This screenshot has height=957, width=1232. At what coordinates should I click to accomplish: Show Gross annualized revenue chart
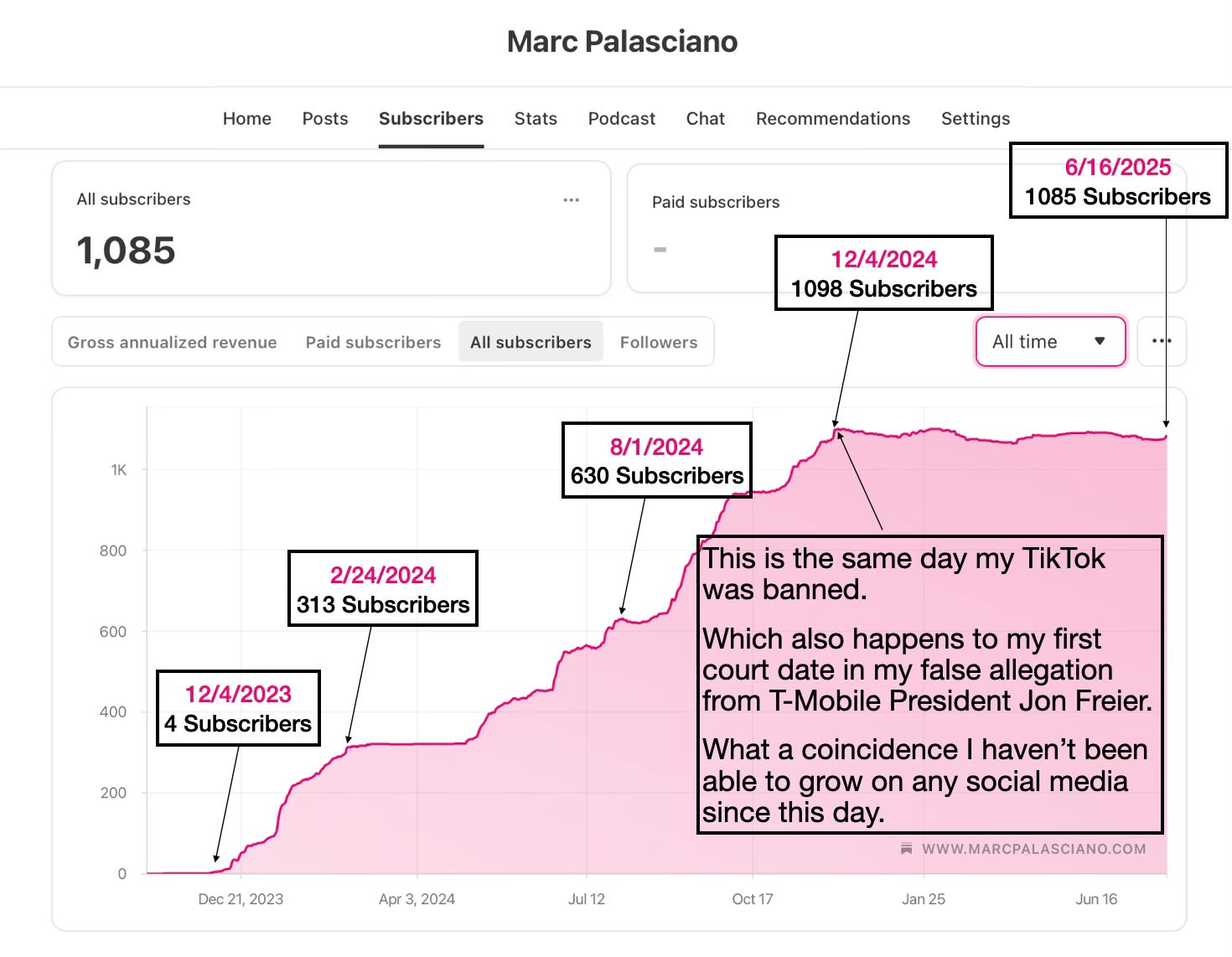point(173,342)
